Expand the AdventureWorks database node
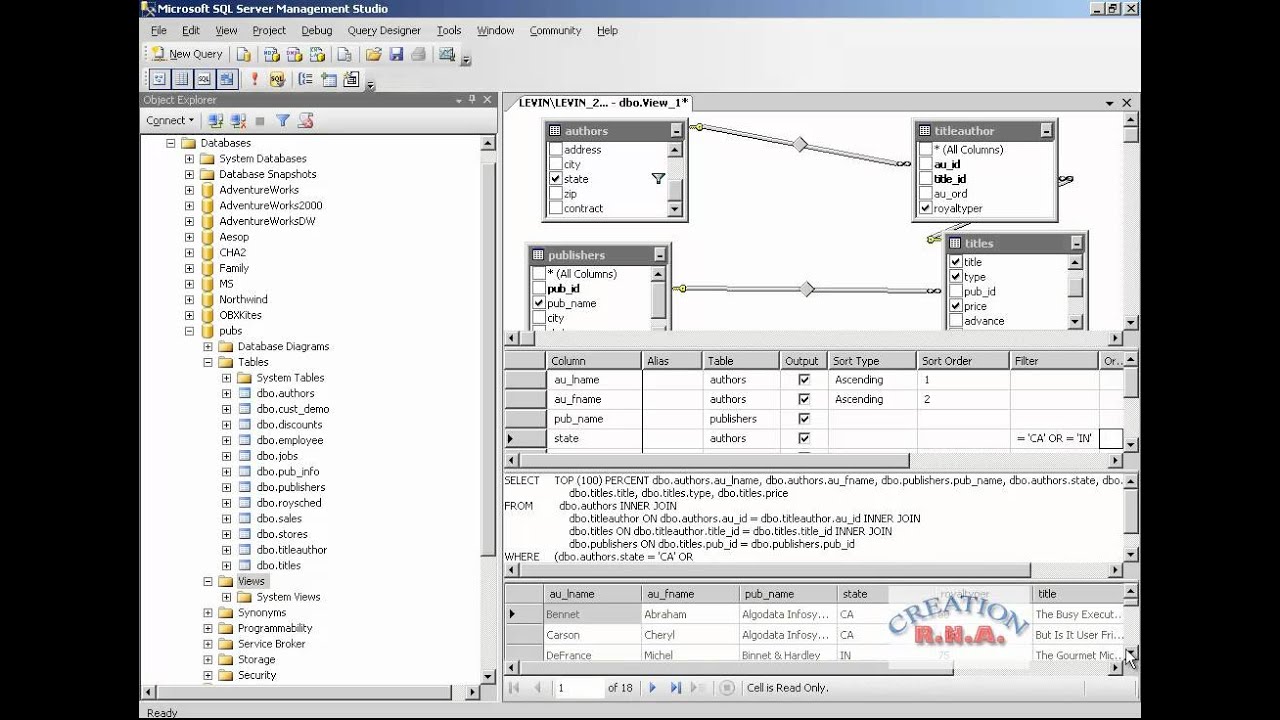 (x=189, y=190)
